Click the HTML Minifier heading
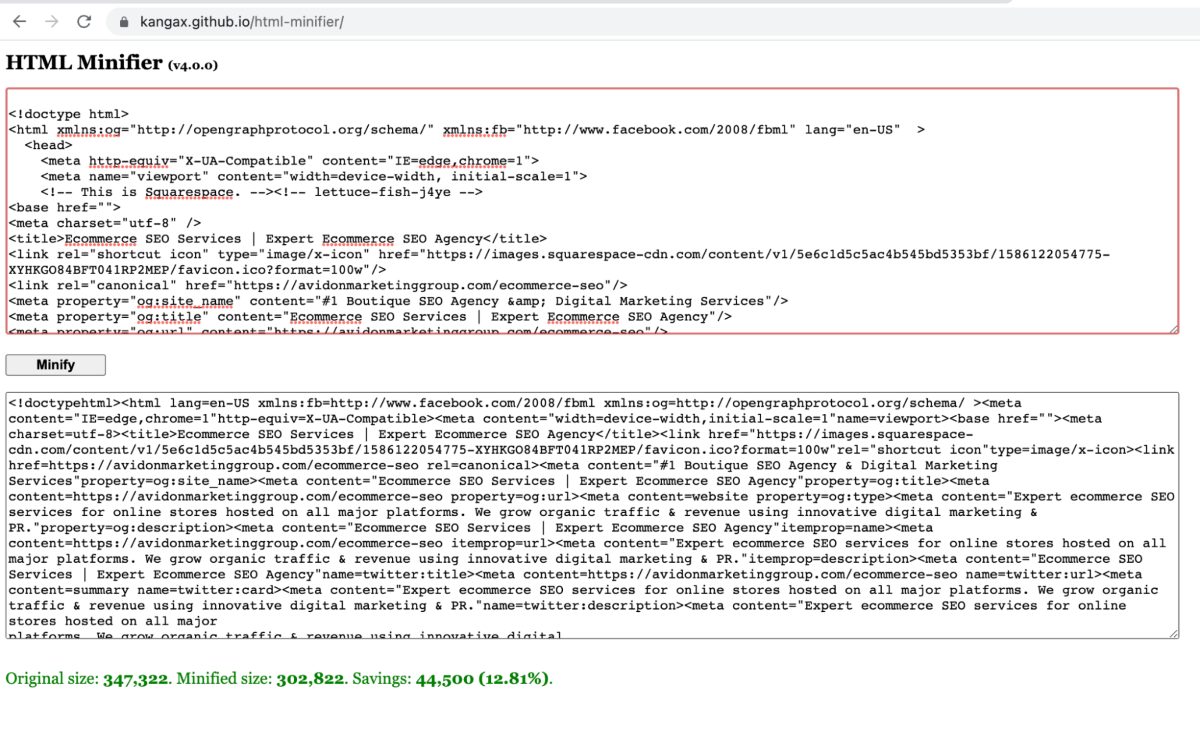The image size is (1200, 738). tap(84, 62)
